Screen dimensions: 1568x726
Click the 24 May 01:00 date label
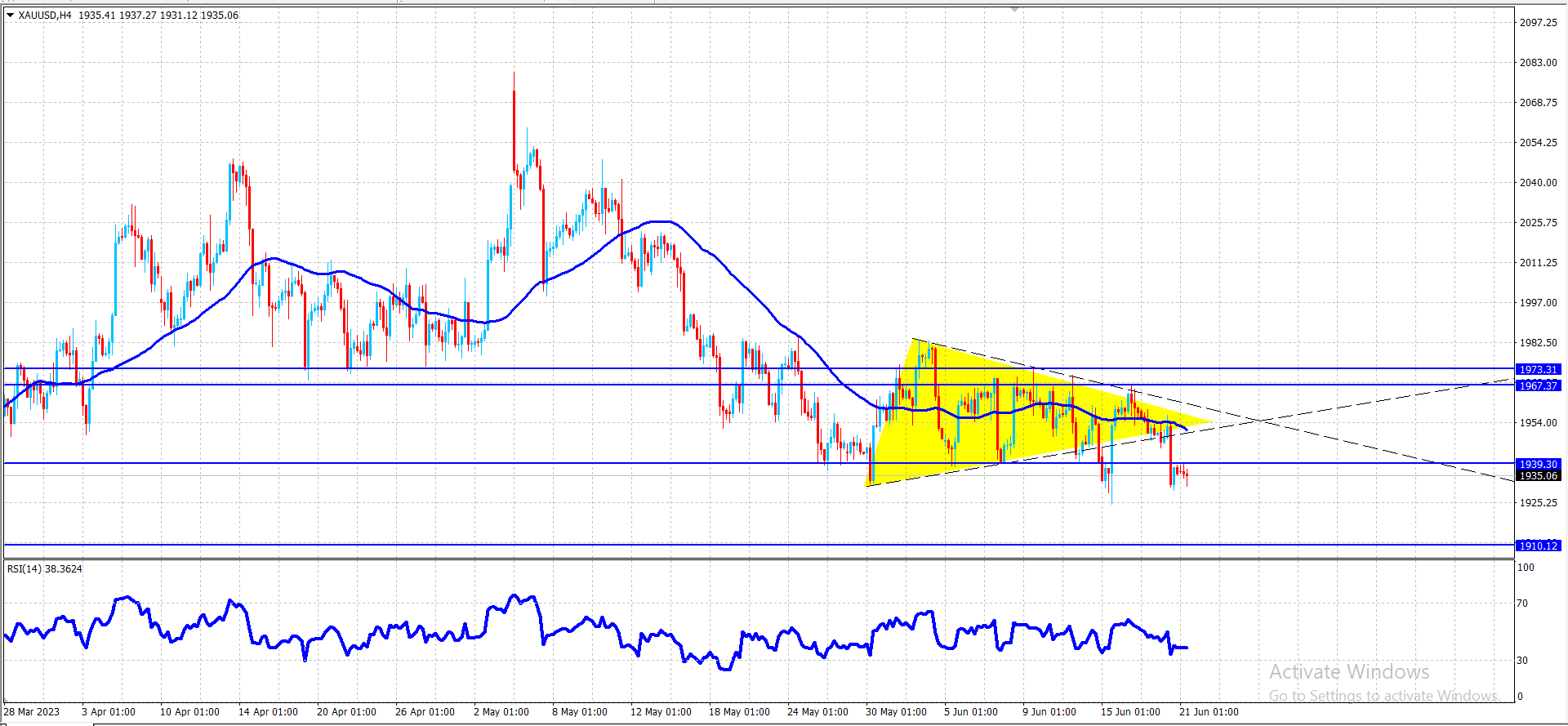[817, 712]
